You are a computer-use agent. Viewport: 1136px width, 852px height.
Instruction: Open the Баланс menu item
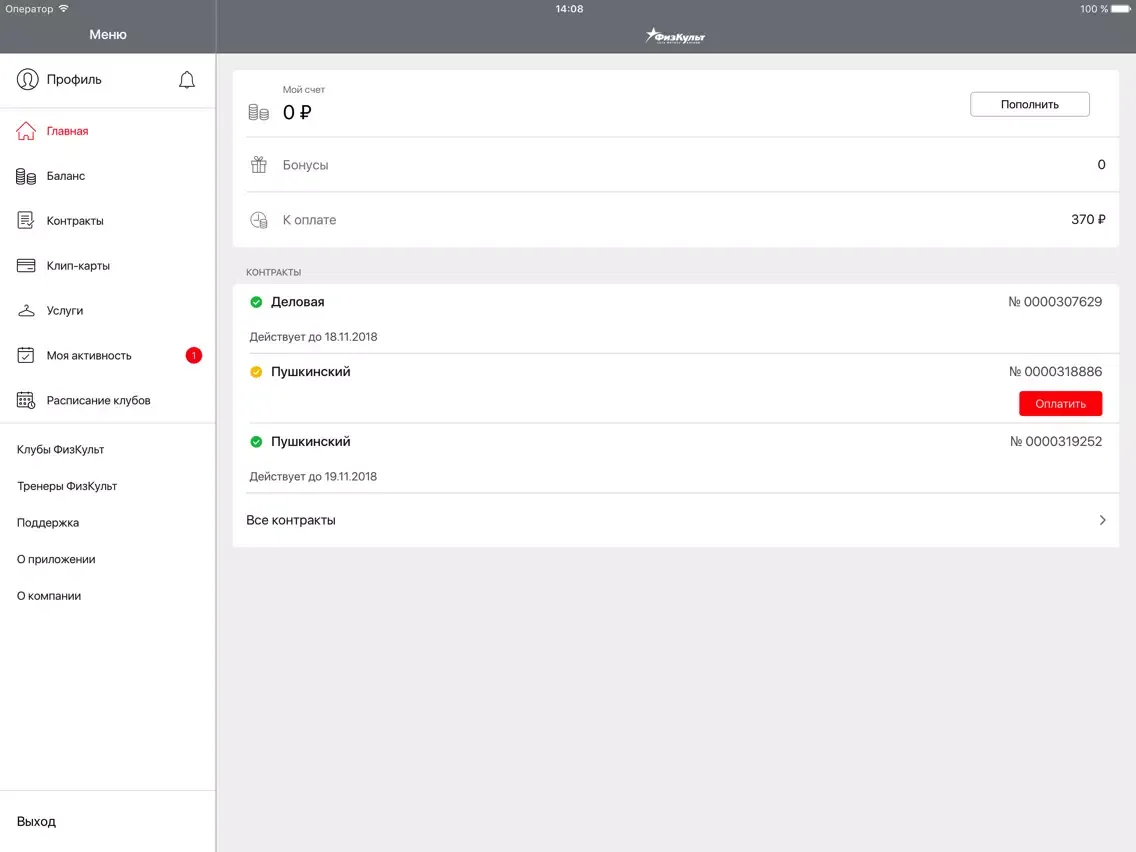[x=108, y=176]
